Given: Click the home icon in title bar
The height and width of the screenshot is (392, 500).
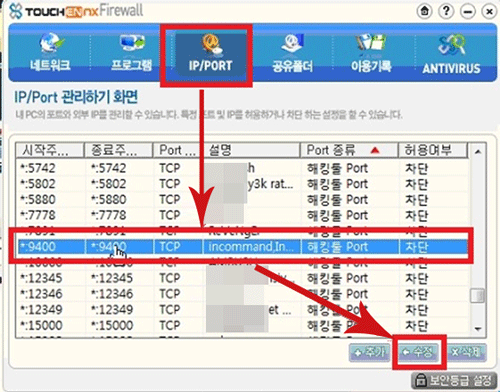Looking at the screenshot, I should [424, 11].
